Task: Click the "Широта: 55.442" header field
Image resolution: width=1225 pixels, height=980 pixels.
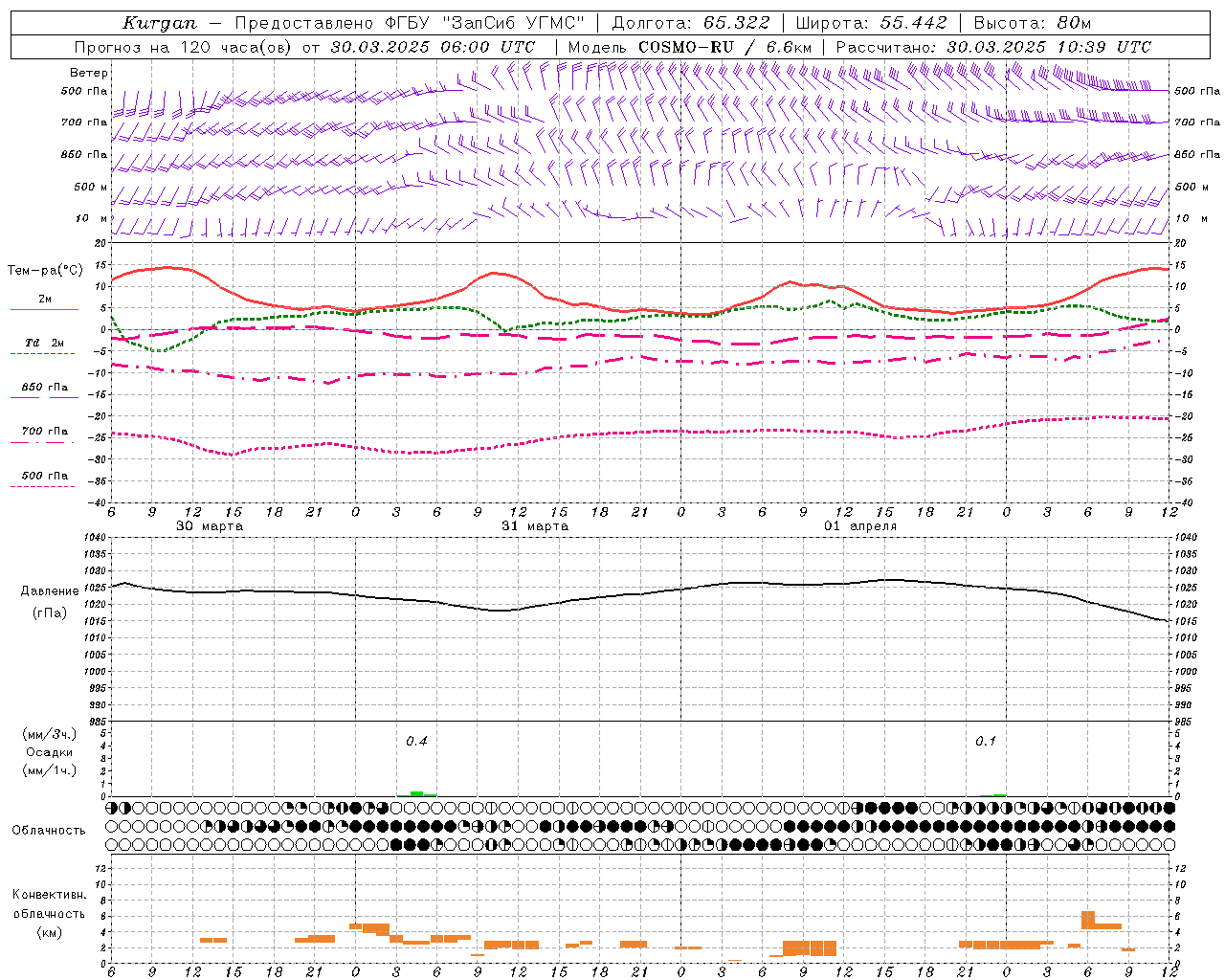Action: coord(872,23)
